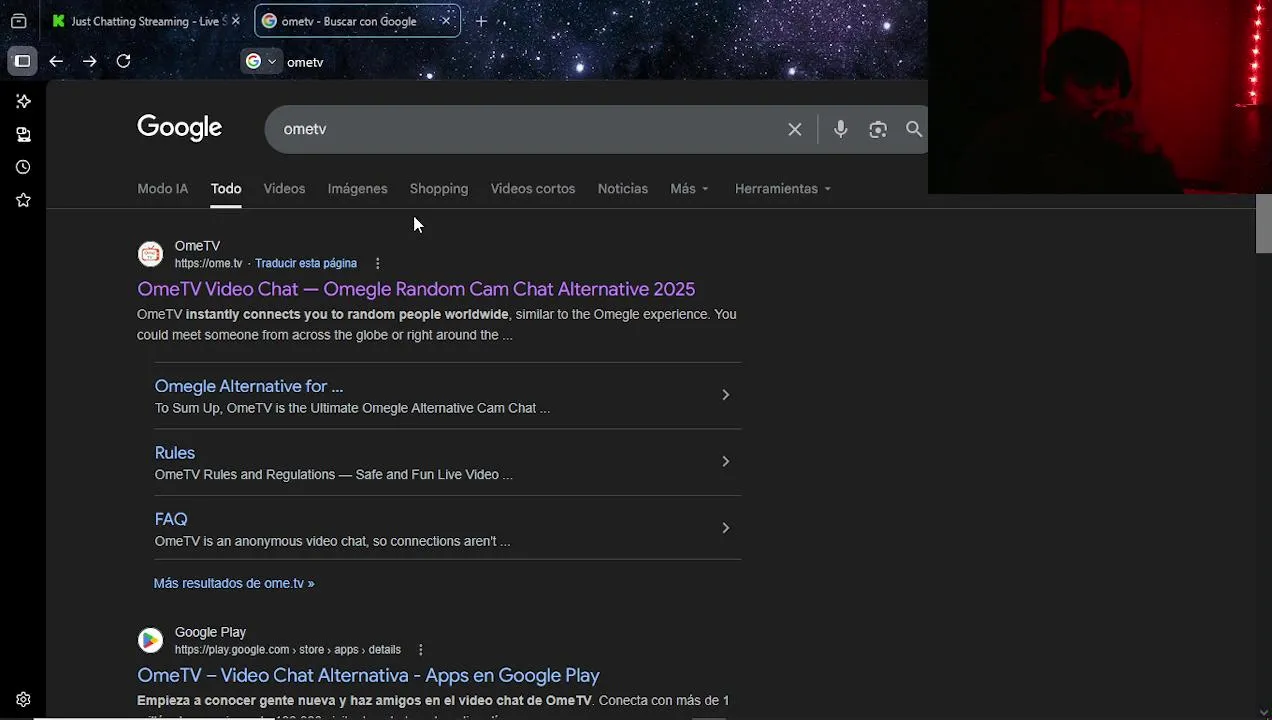Screen dimensions: 1272x720
Task: Click the scrollbar down arrow
Action: 1263,711
